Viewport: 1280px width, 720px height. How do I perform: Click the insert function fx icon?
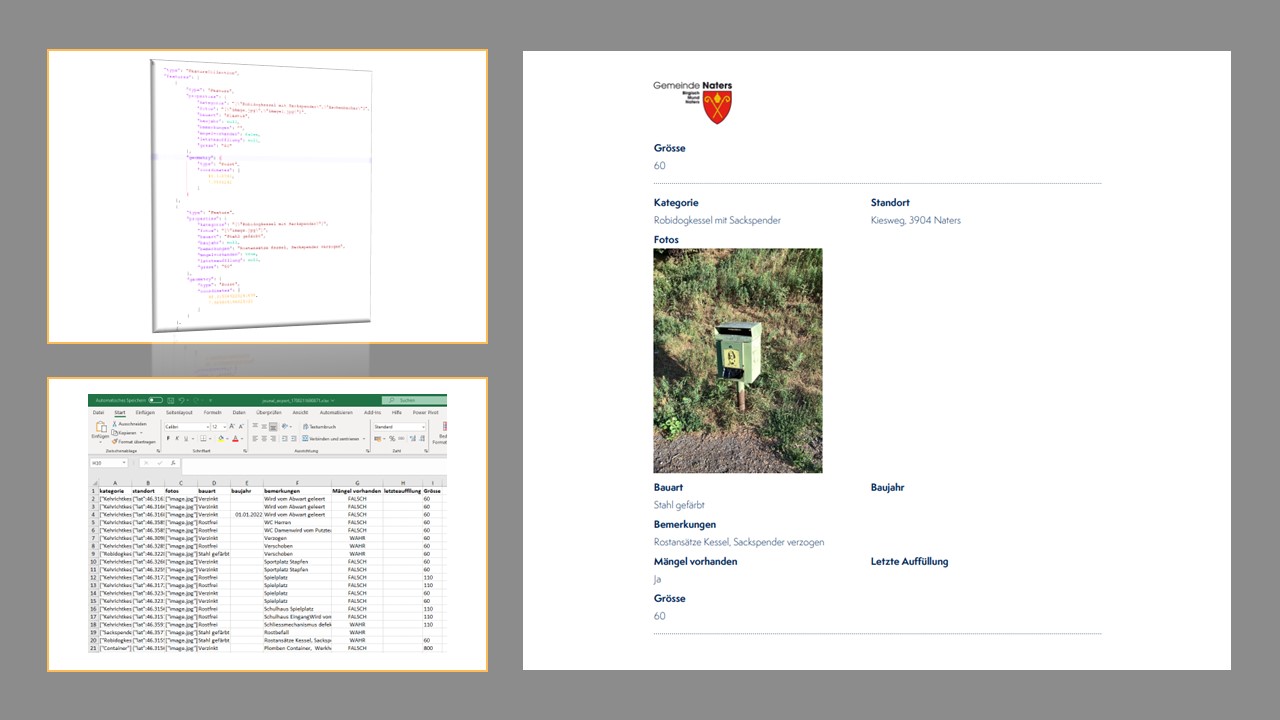pos(172,463)
